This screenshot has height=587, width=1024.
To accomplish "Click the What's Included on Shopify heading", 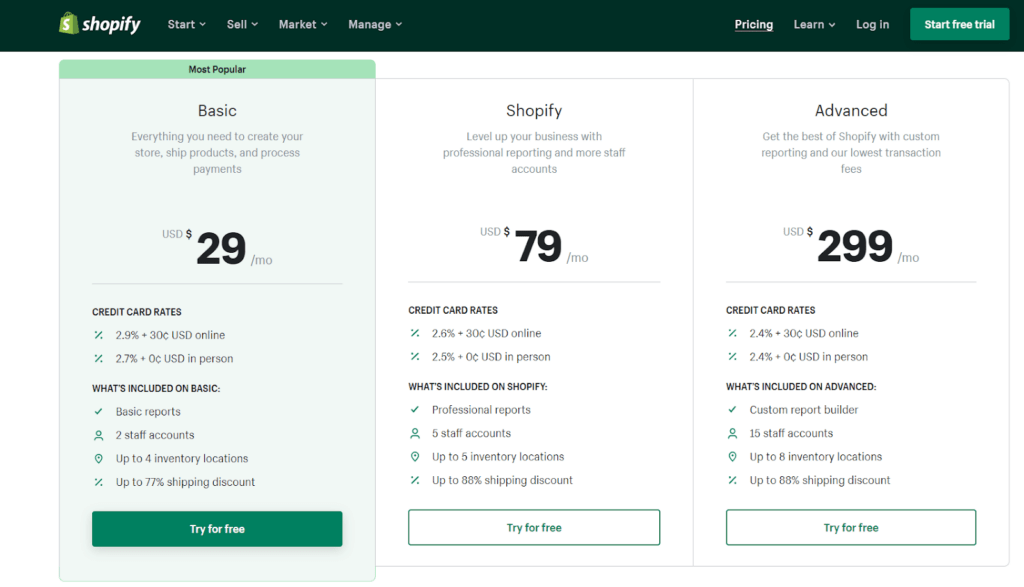I will pos(478,387).
